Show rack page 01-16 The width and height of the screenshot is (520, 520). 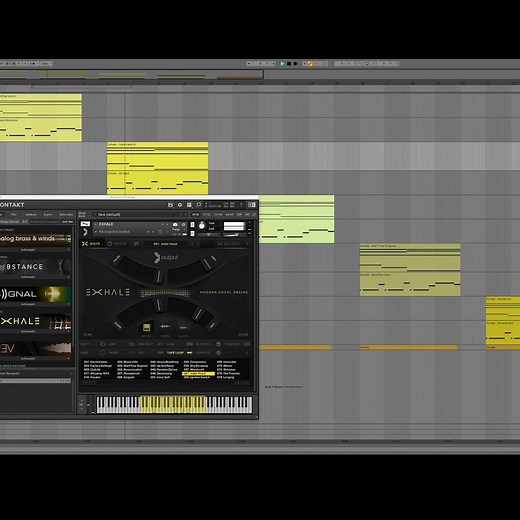pos(196,215)
